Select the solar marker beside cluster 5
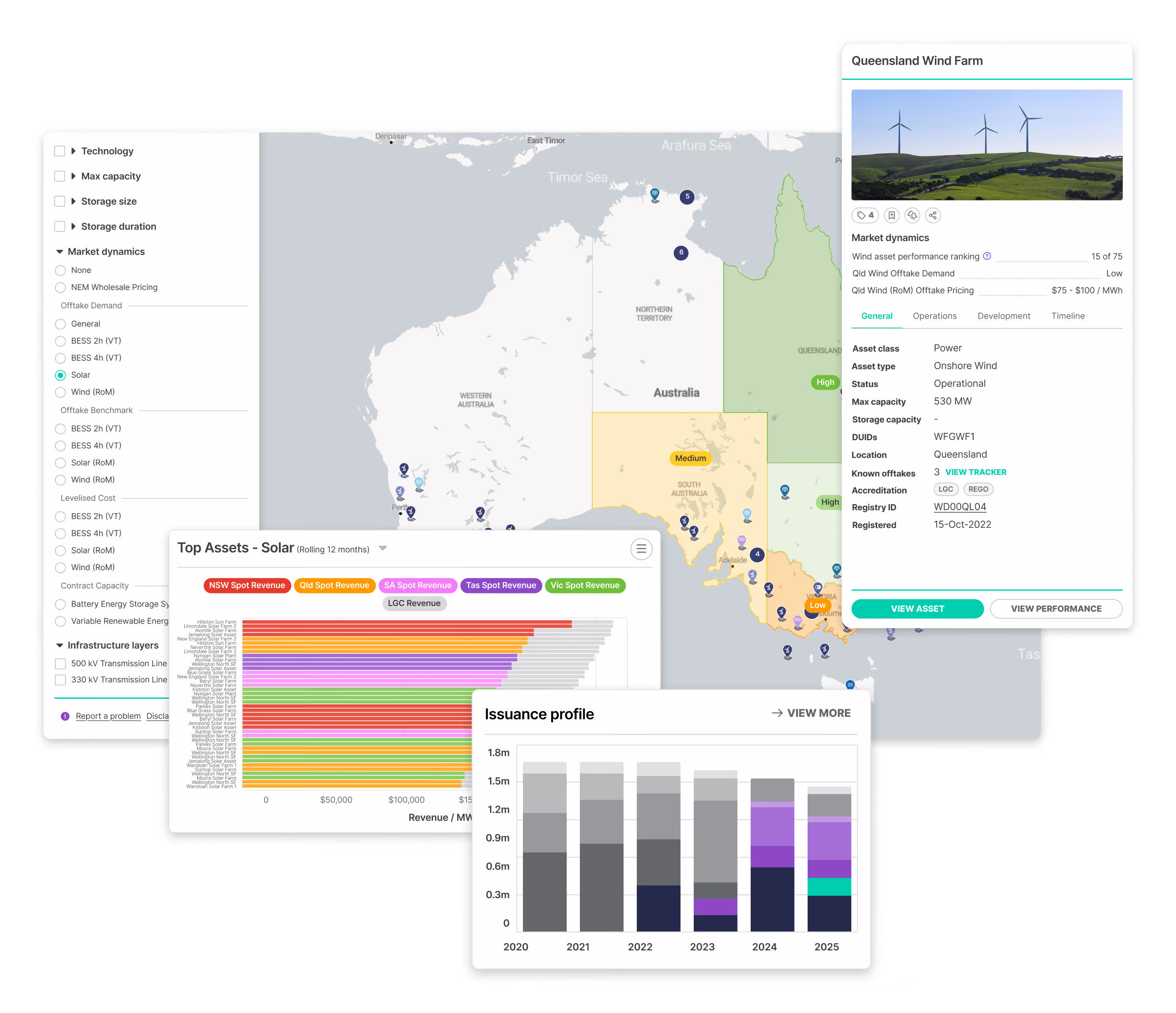 click(655, 195)
